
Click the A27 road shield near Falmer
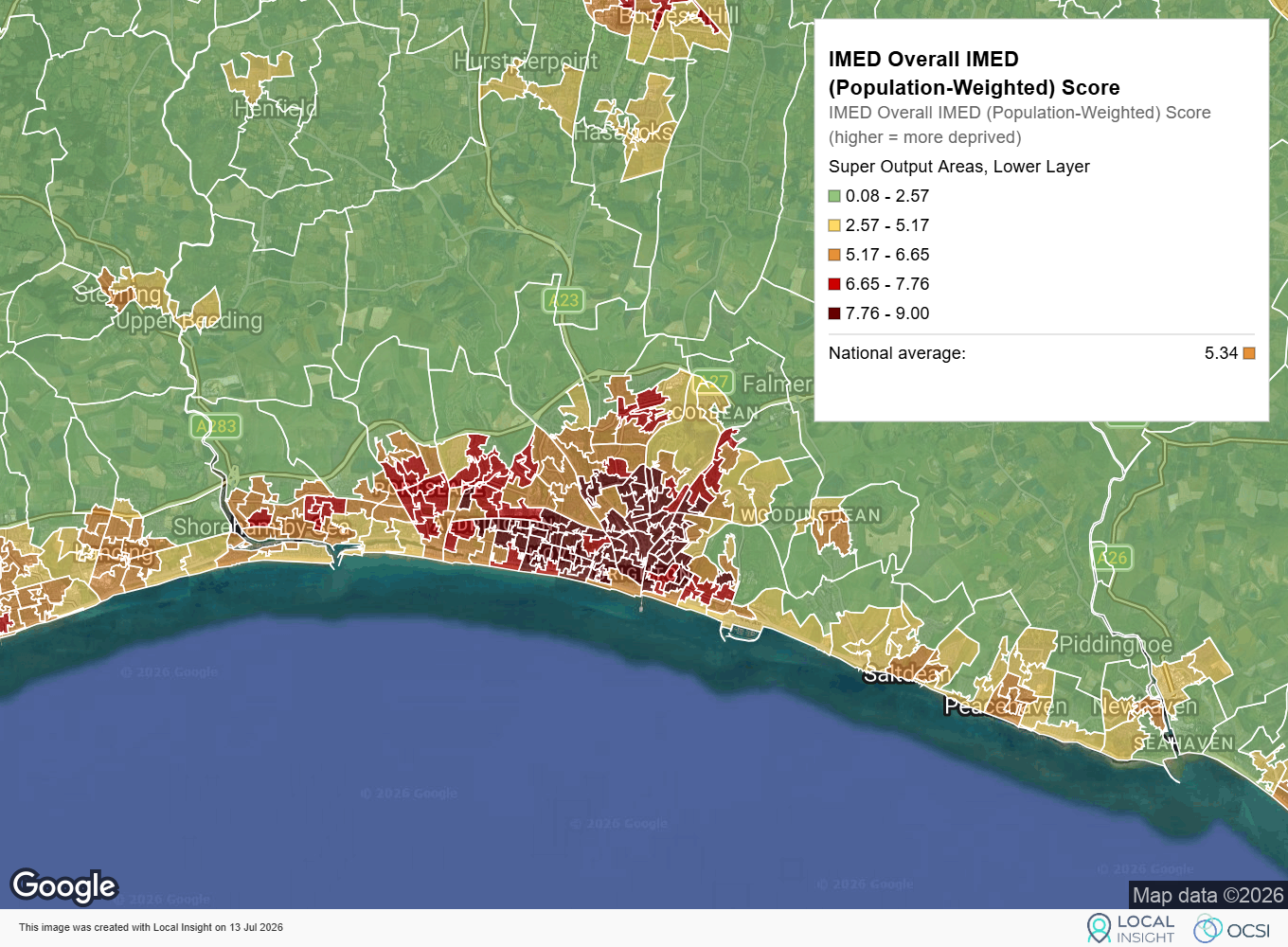(x=713, y=383)
